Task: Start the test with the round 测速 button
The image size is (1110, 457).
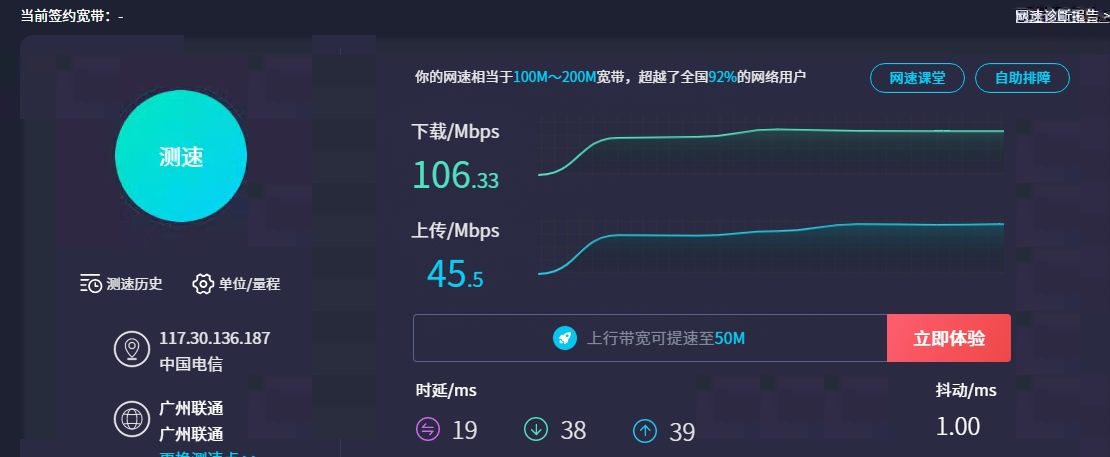Action: coord(181,157)
